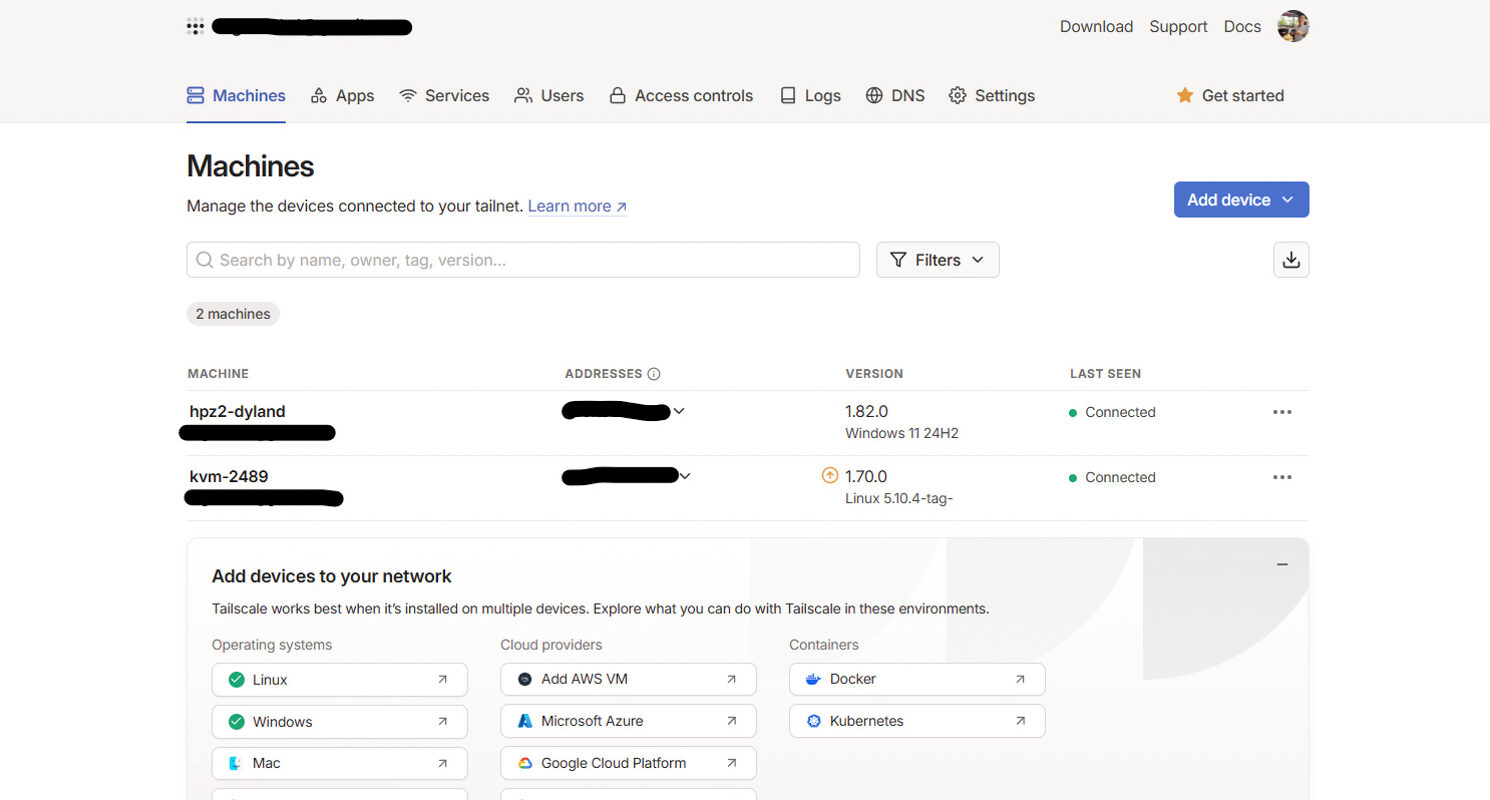Click the 2 machines count badge
1490x800 pixels.
pos(233,314)
